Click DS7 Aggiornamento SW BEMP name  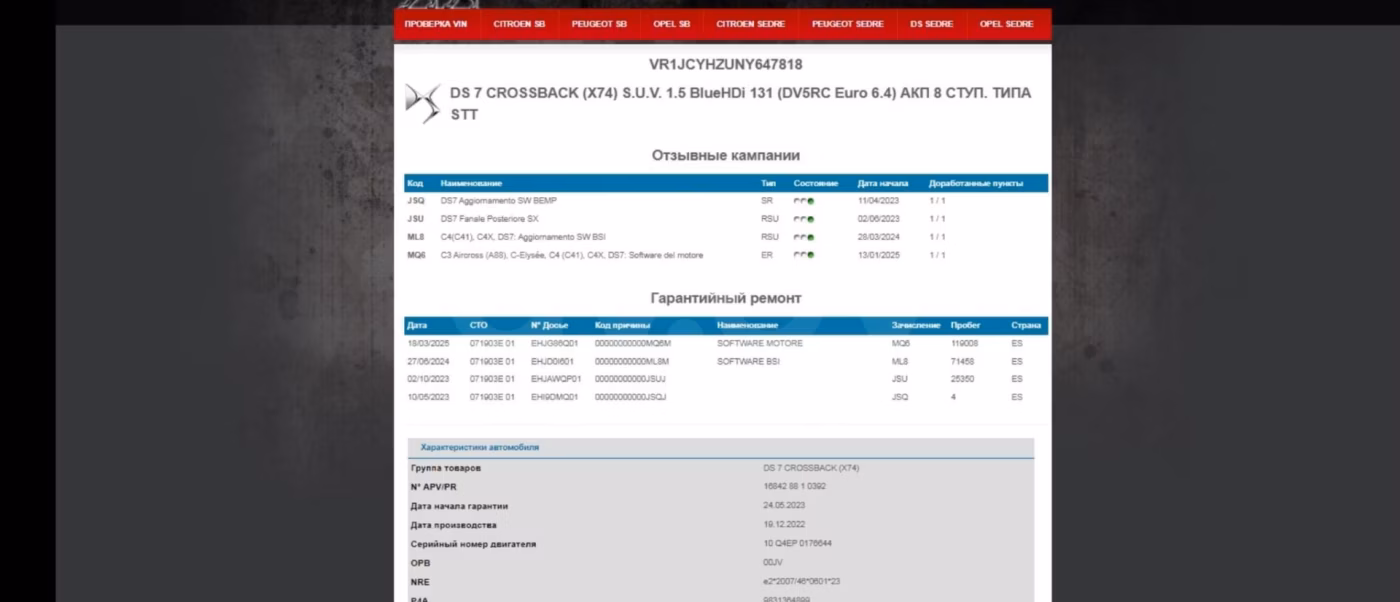tap(499, 201)
